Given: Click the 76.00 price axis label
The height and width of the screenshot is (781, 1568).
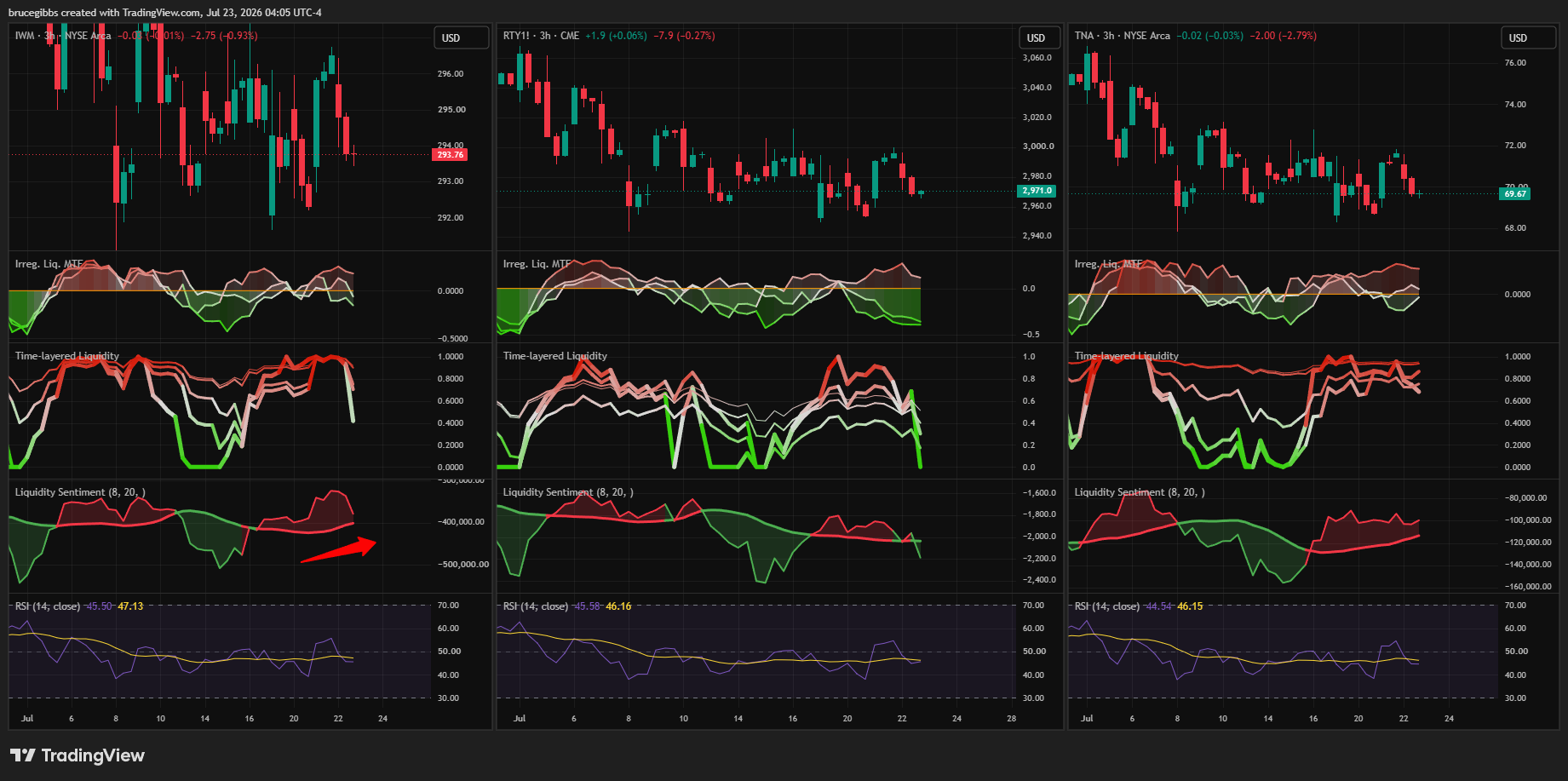Looking at the screenshot, I should click(x=1515, y=63).
